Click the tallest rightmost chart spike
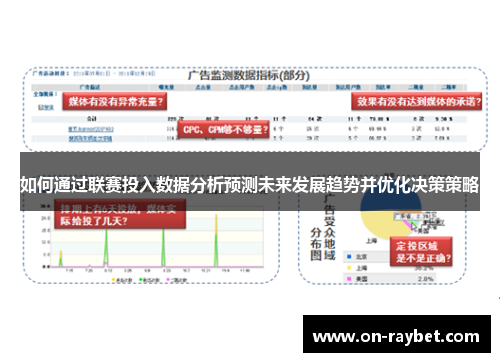500x362 pixels. coord(216,240)
